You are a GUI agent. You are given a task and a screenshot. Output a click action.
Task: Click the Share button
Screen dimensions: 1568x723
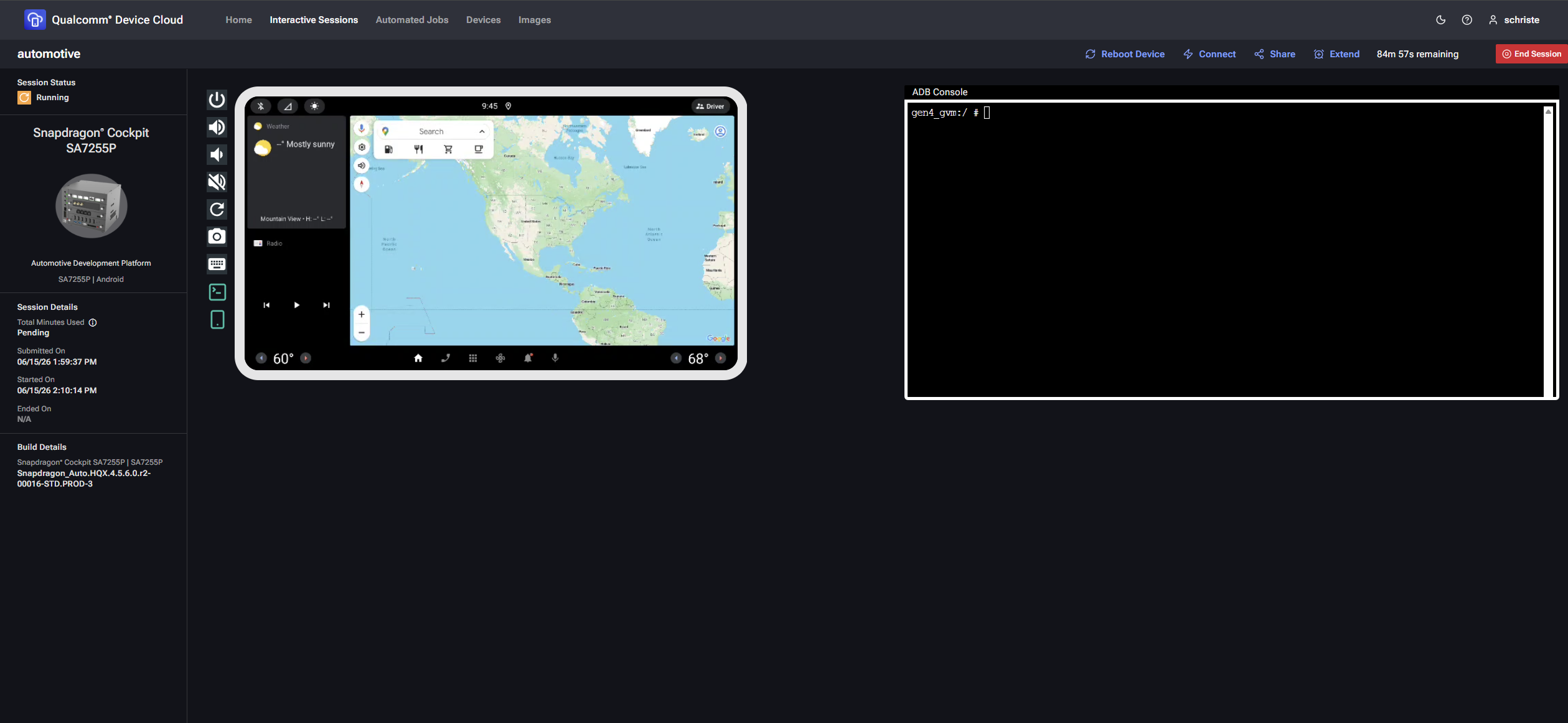(x=1275, y=54)
